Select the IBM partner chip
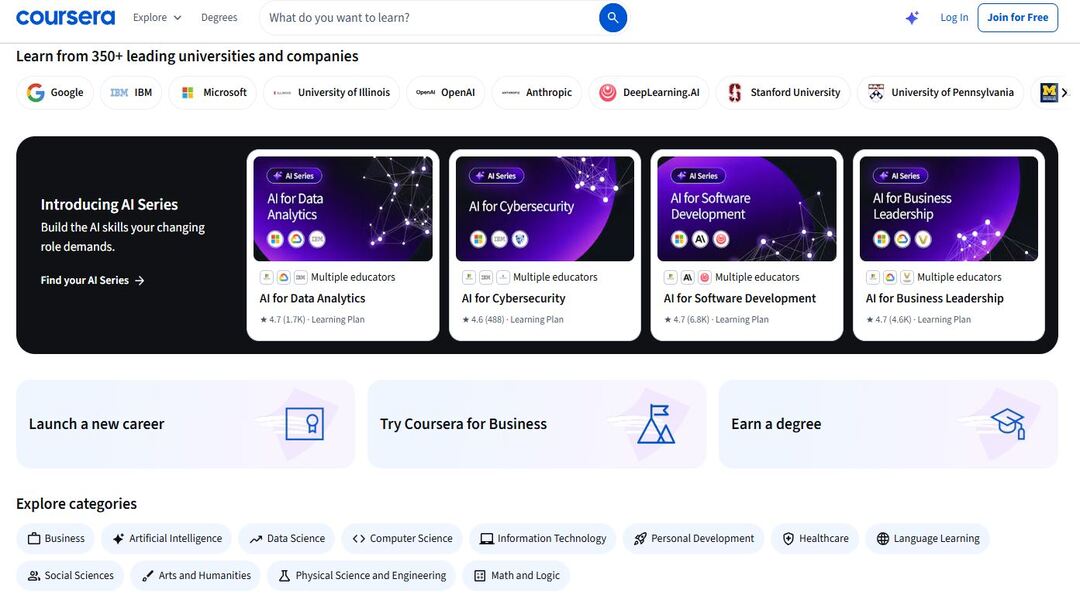The height and width of the screenshot is (600, 1080). (x=131, y=92)
